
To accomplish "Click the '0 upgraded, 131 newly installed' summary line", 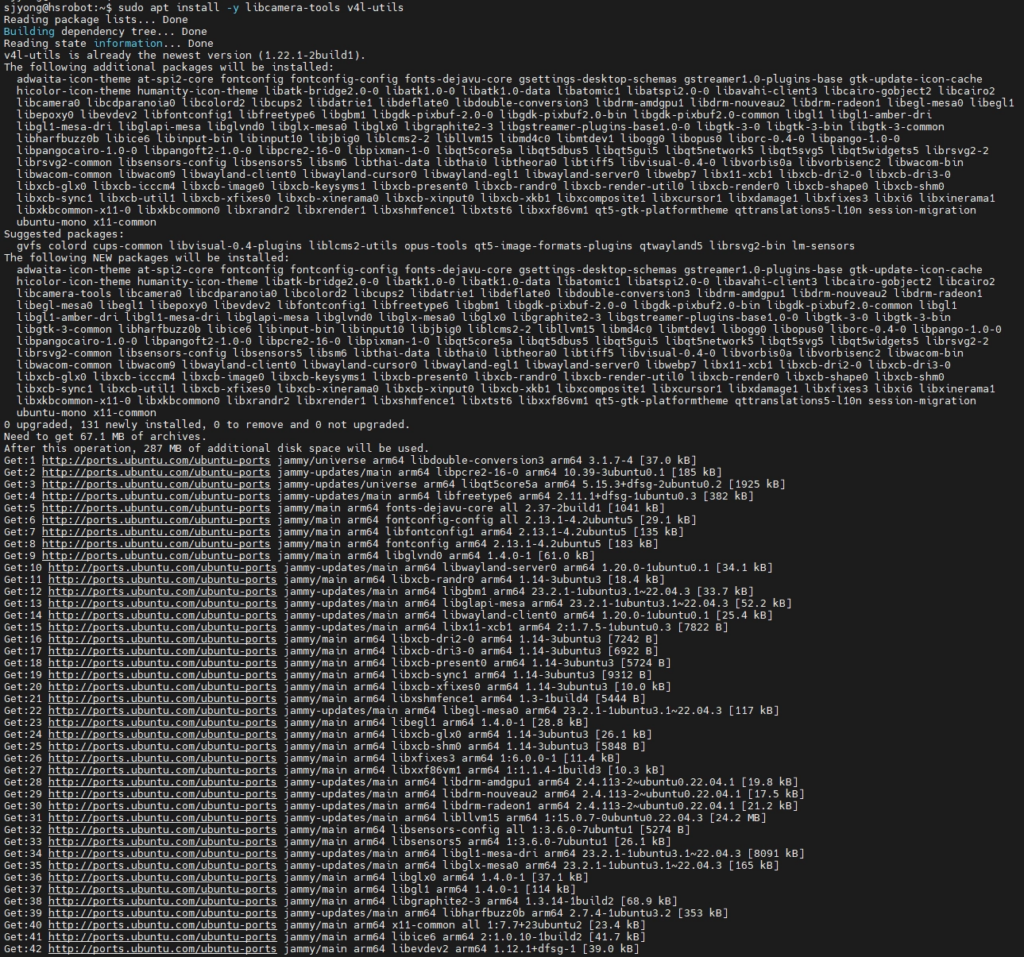I will 207,425.
